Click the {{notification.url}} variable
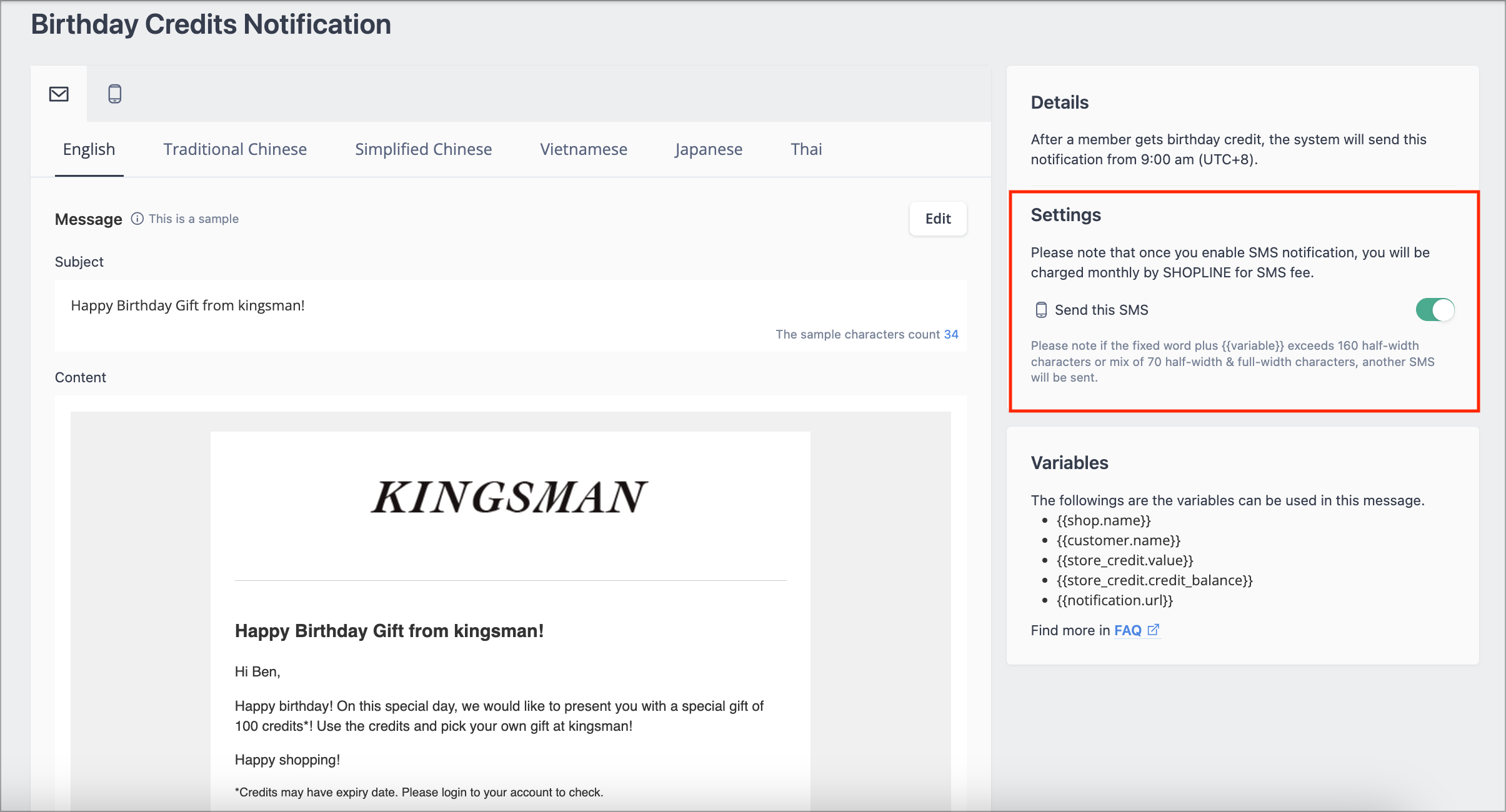This screenshot has width=1506, height=812. (x=1115, y=600)
